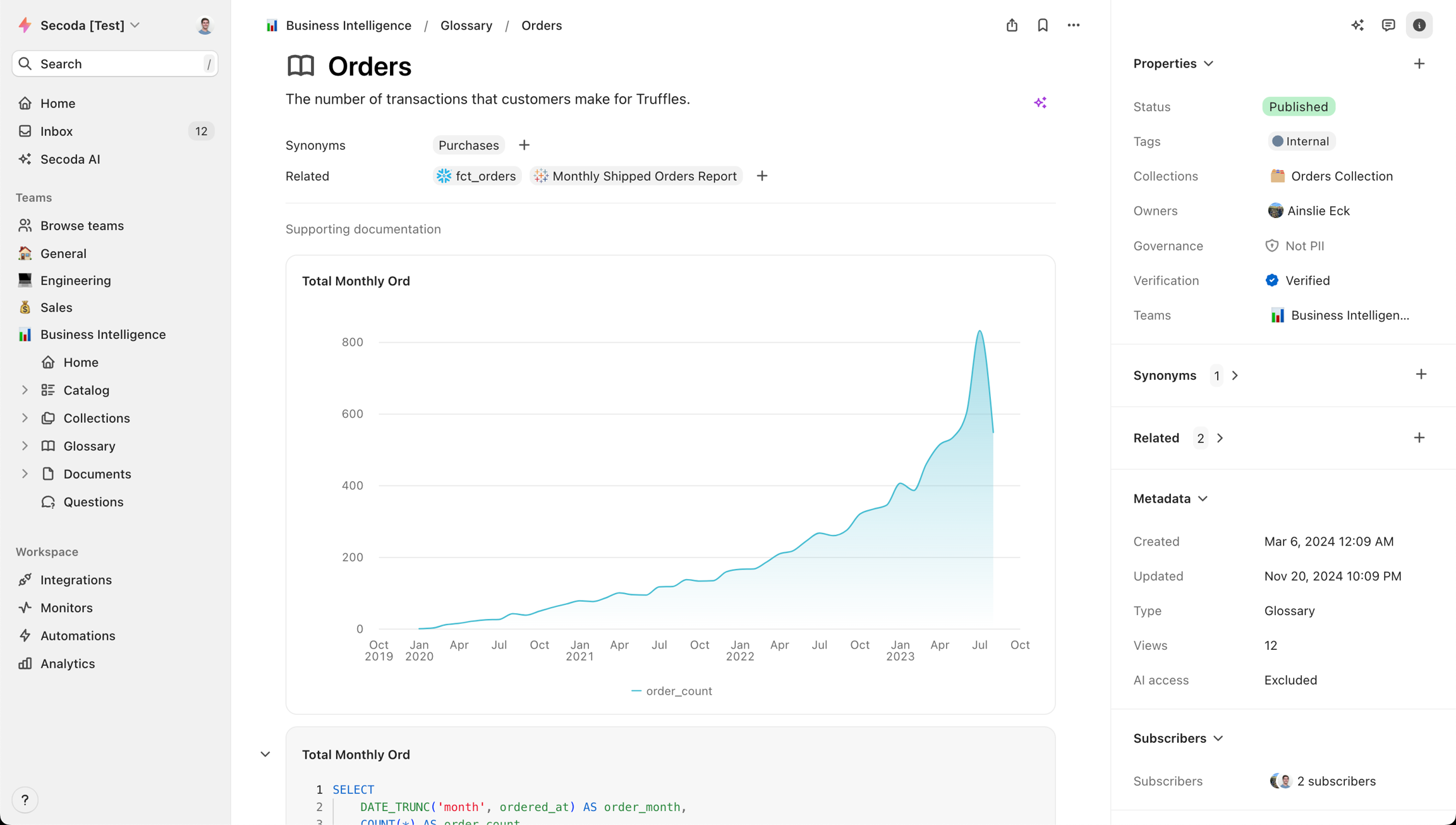Bookmark the Orders glossary term
The width and height of the screenshot is (1456, 825).
pos(1043,25)
